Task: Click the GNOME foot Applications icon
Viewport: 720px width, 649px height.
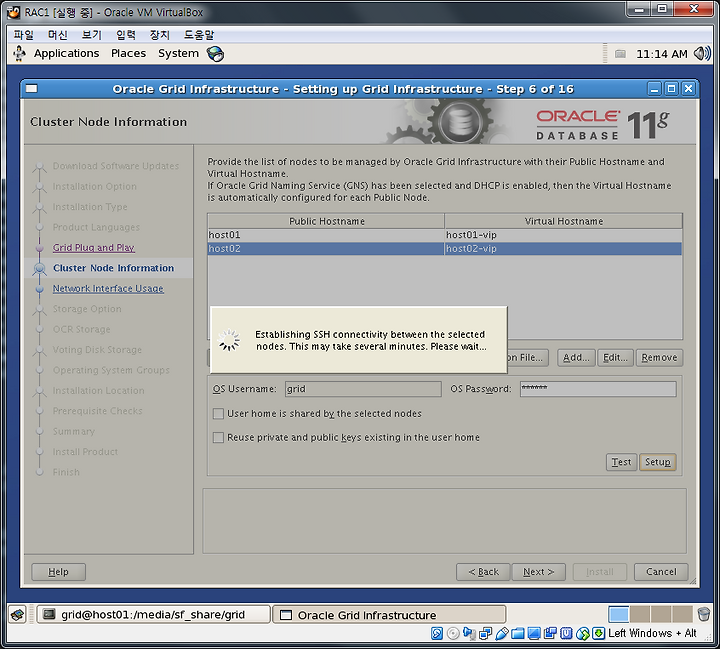Action: tap(19, 54)
